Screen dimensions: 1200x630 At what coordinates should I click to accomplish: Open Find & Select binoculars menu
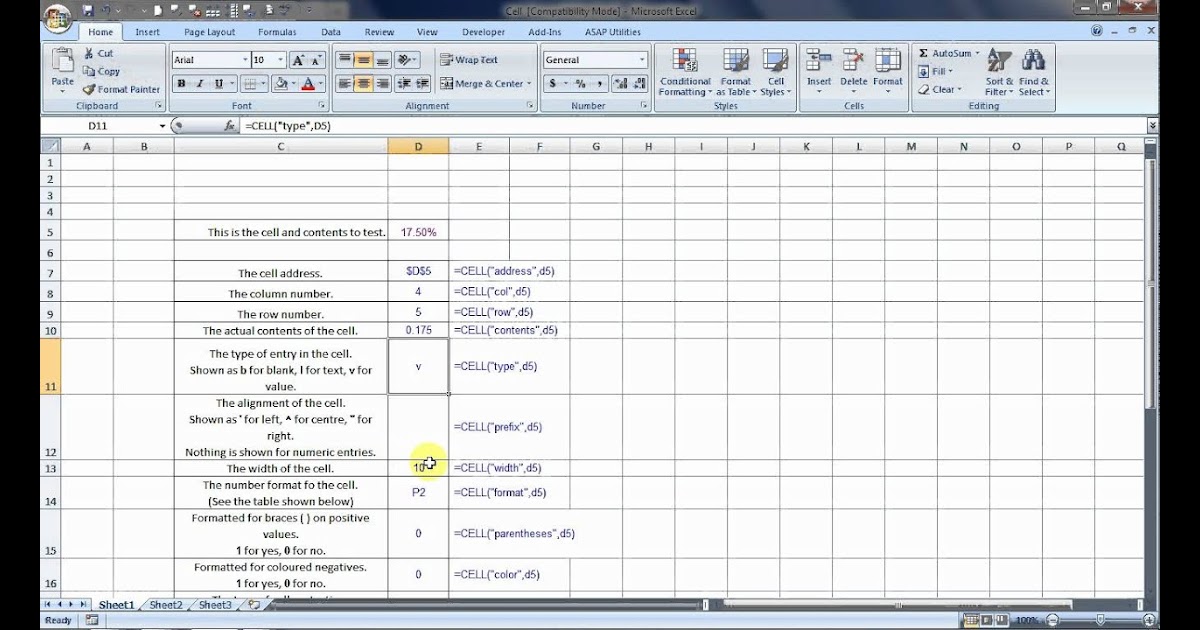(x=1034, y=72)
